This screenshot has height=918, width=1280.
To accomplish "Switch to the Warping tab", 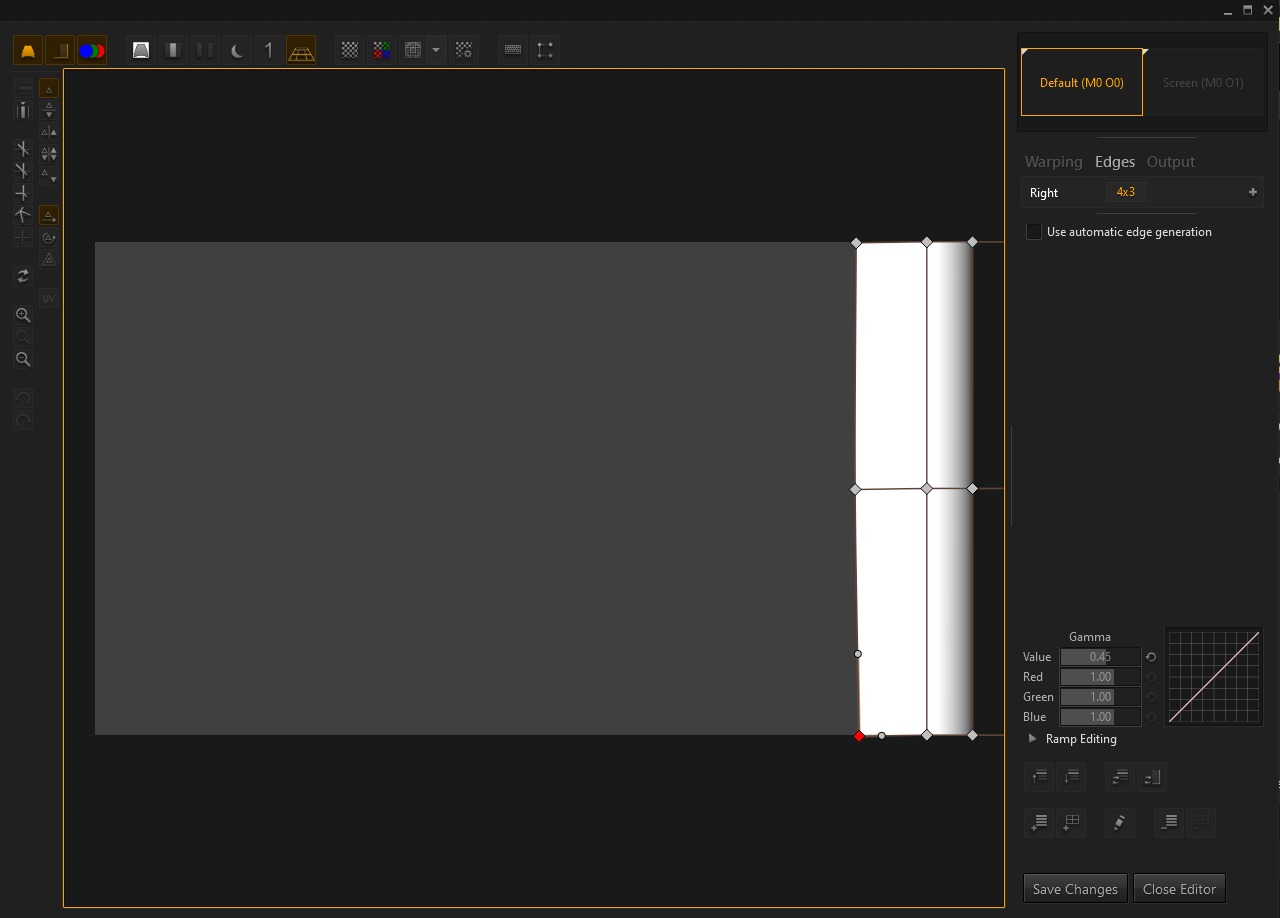I will (1053, 162).
